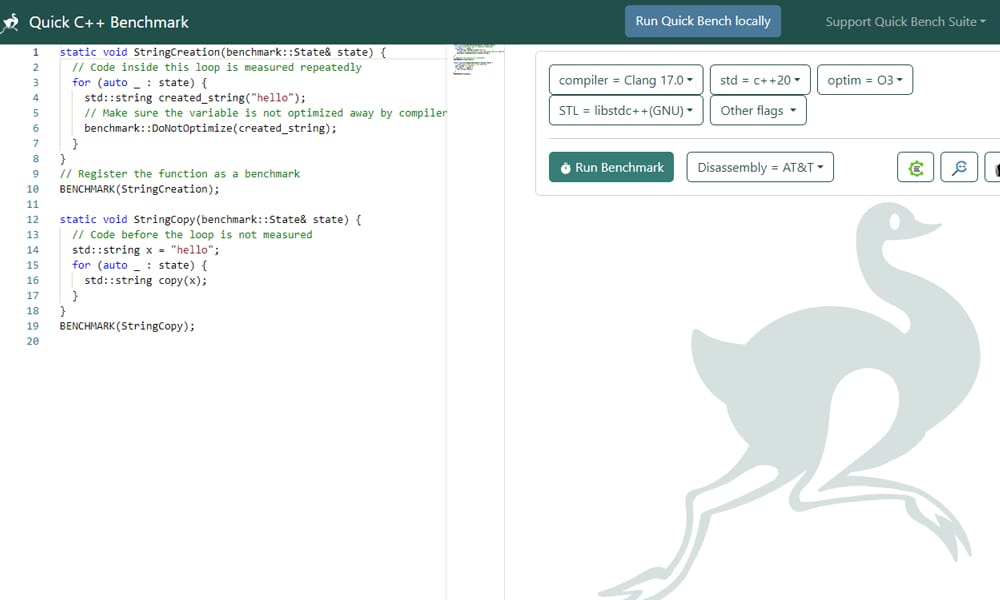Image resolution: width=1000 pixels, height=600 pixels.
Task: Change the optim = O3 setting
Action: (x=864, y=80)
